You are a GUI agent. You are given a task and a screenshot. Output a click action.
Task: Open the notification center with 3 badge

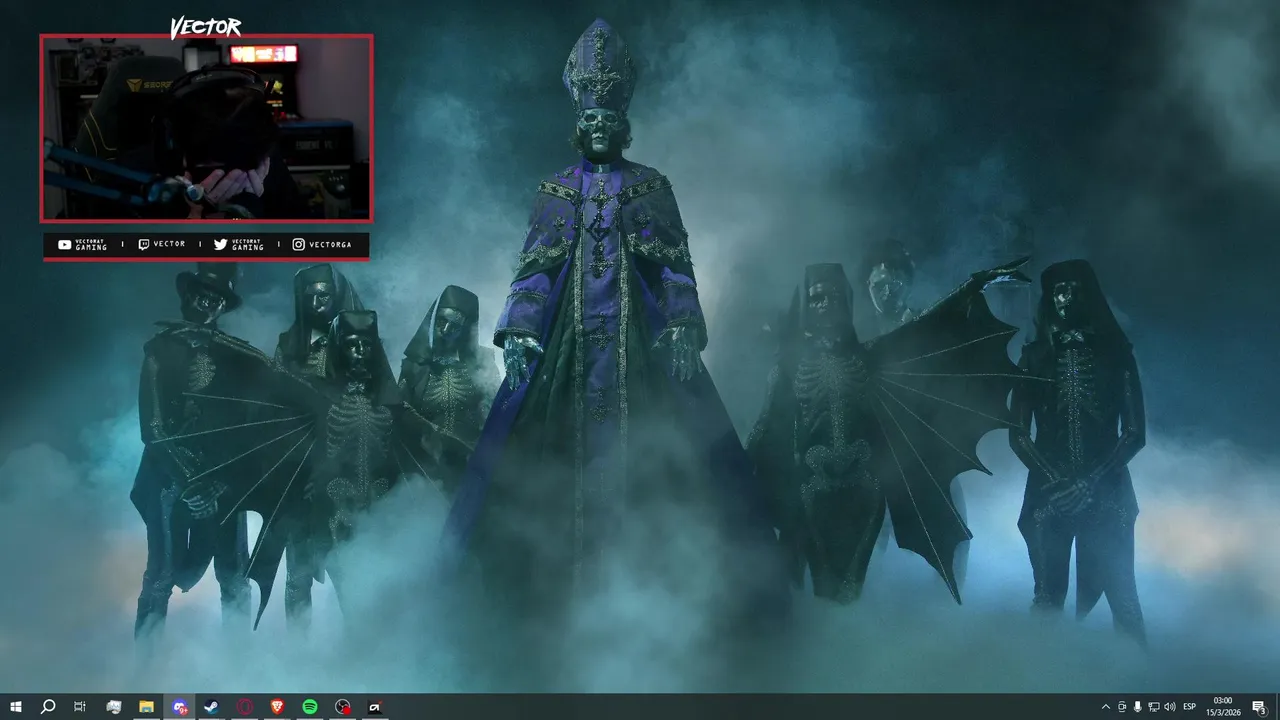1259,707
